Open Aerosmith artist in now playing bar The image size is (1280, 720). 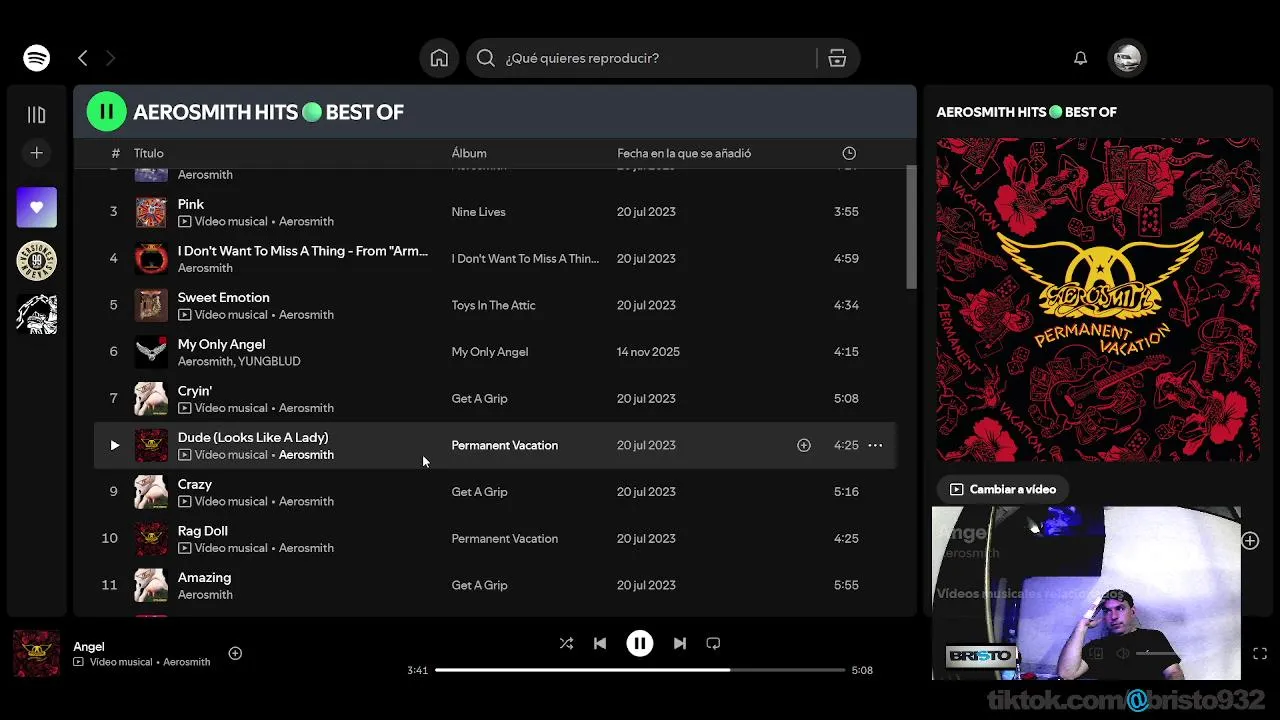[x=186, y=662]
